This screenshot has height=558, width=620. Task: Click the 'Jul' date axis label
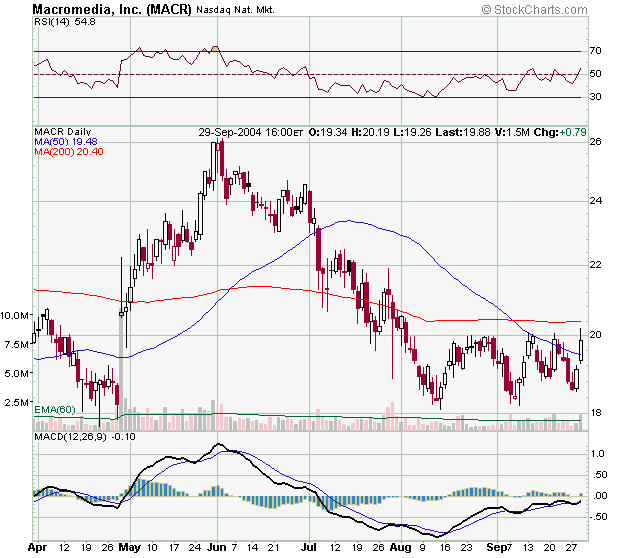(x=309, y=548)
